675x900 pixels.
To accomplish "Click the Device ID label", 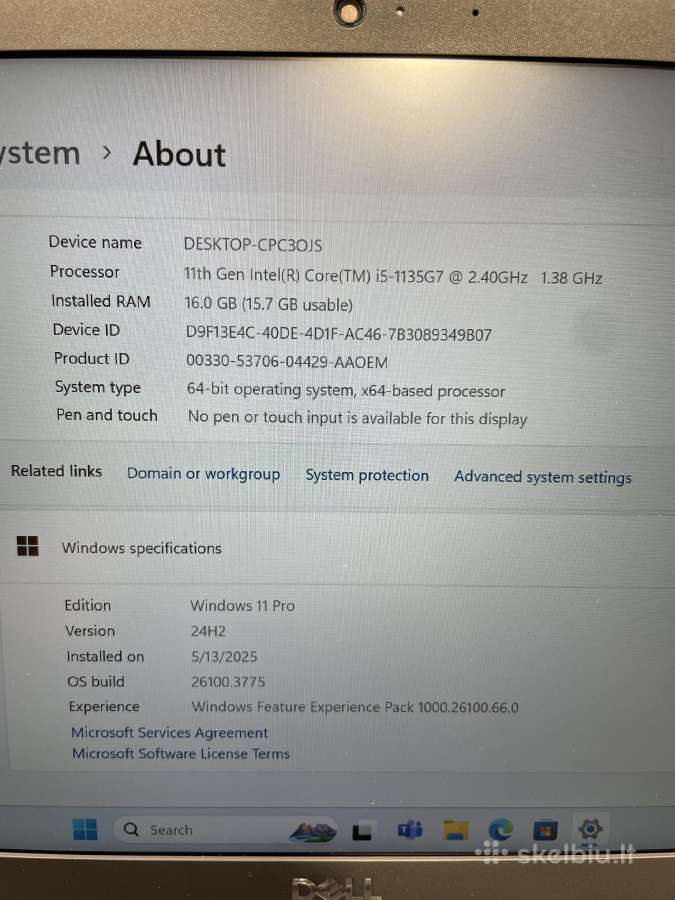I will pyautogui.click(x=86, y=329).
